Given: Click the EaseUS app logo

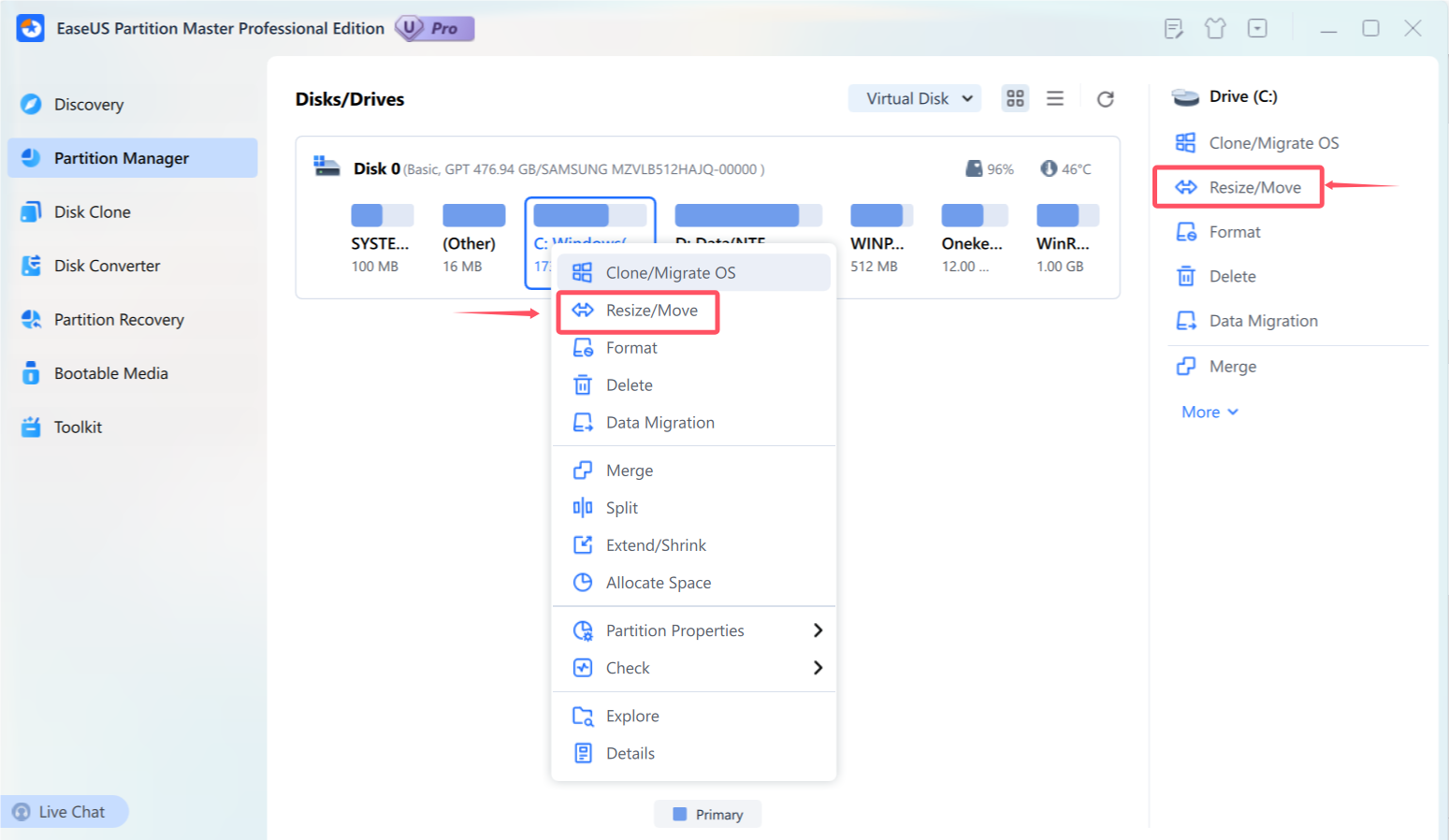Looking at the screenshot, I should click(31, 28).
